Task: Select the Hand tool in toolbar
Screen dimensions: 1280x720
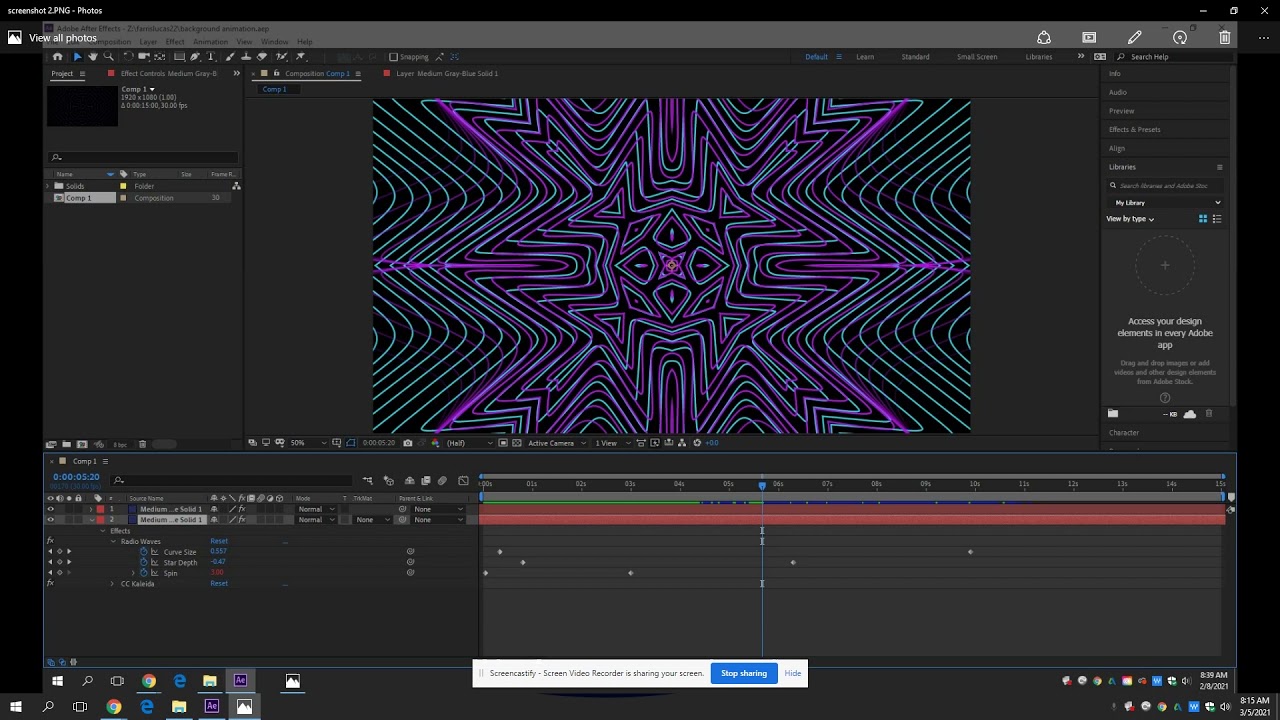Action: [93, 57]
